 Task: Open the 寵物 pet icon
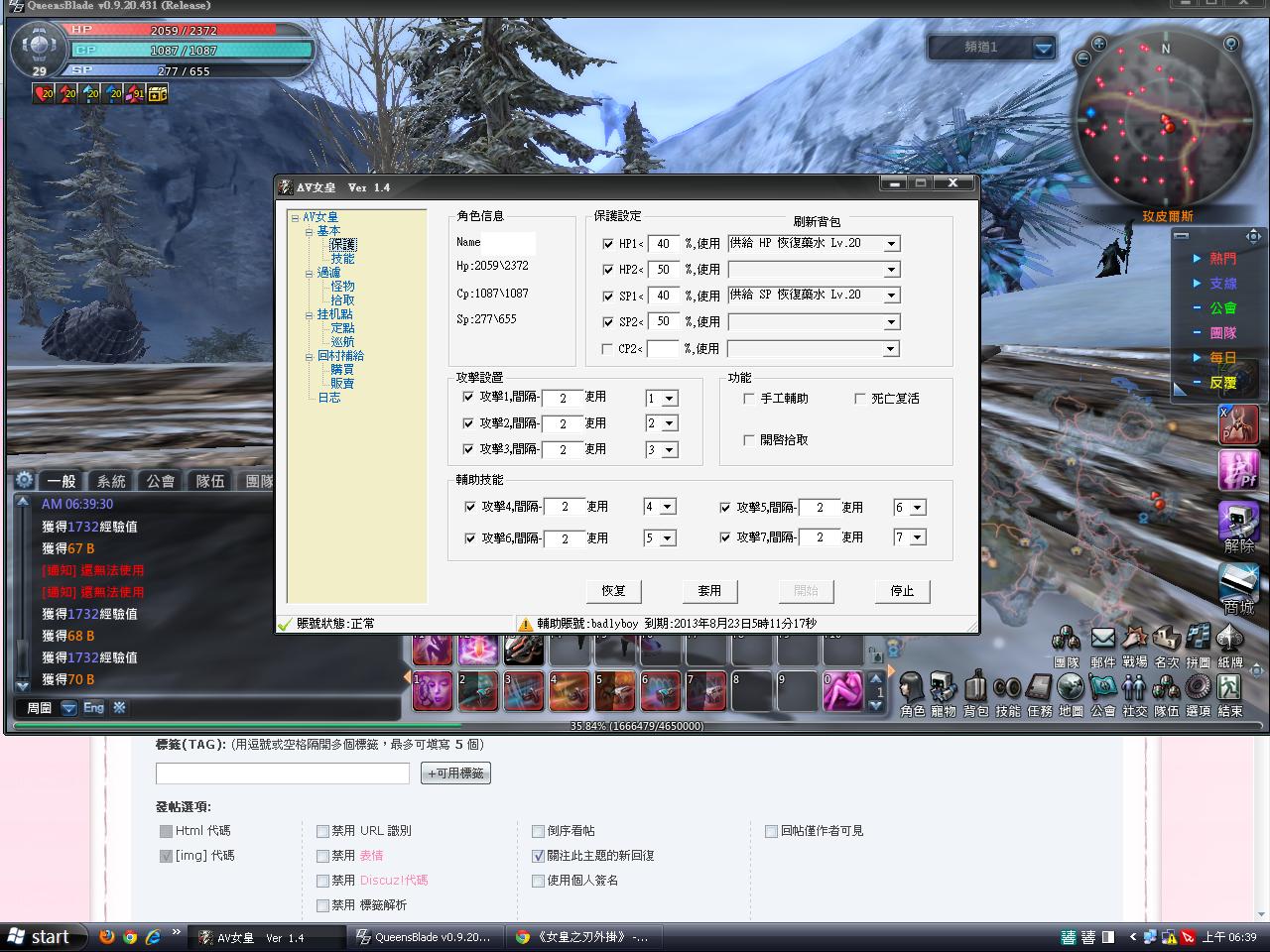[x=944, y=687]
